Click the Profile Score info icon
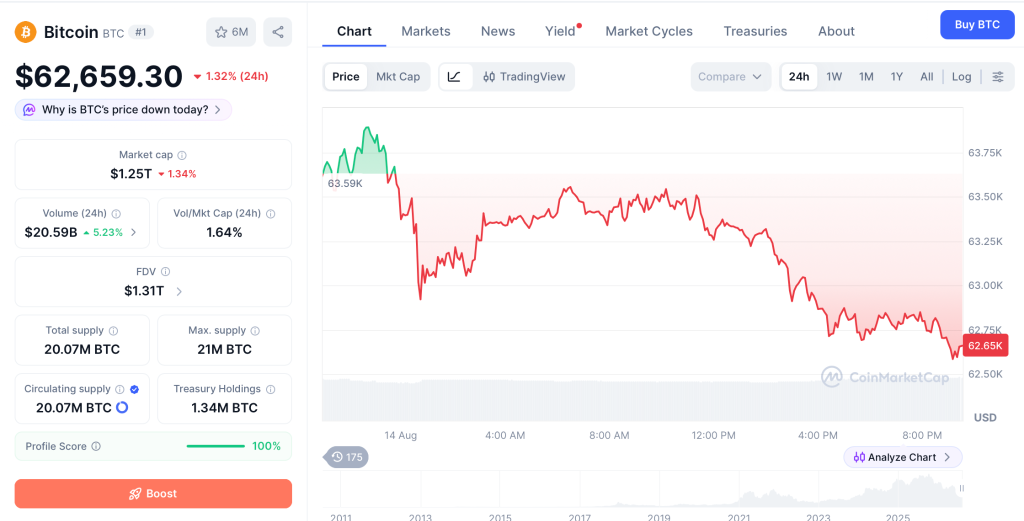The width and height of the screenshot is (1024, 521). click(x=96, y=447)
